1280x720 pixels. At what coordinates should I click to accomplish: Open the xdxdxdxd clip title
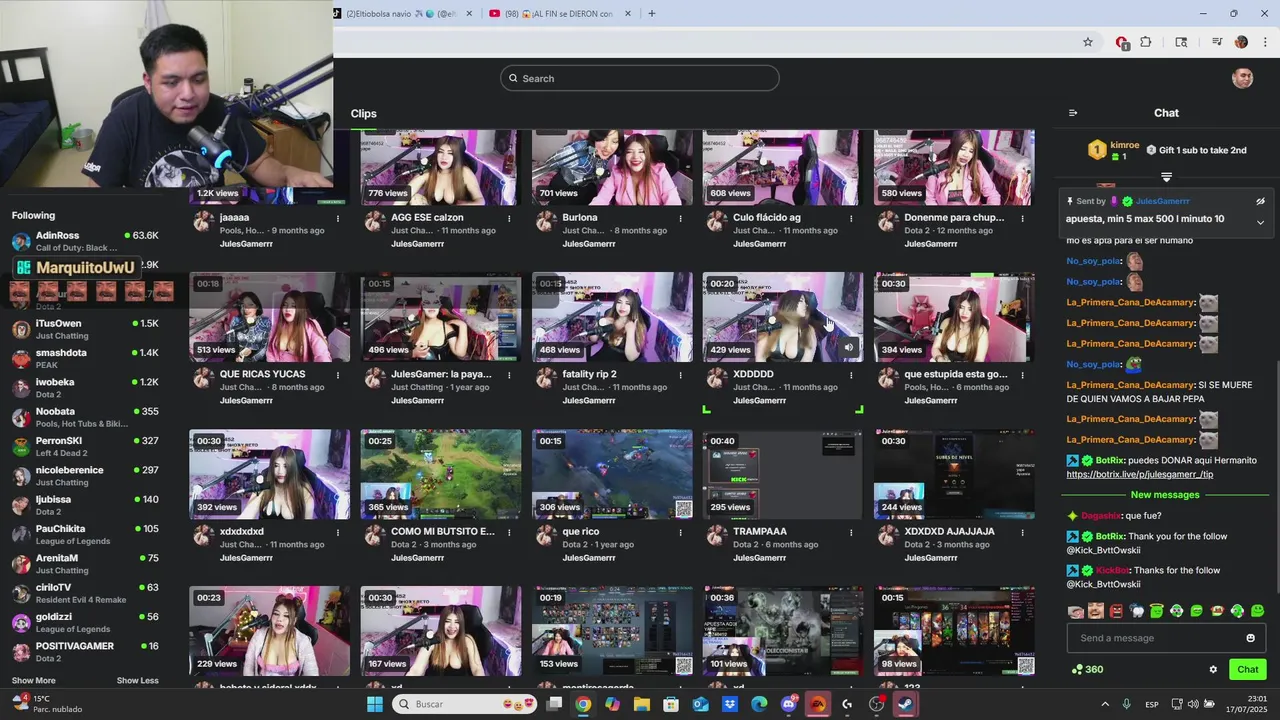242,531
